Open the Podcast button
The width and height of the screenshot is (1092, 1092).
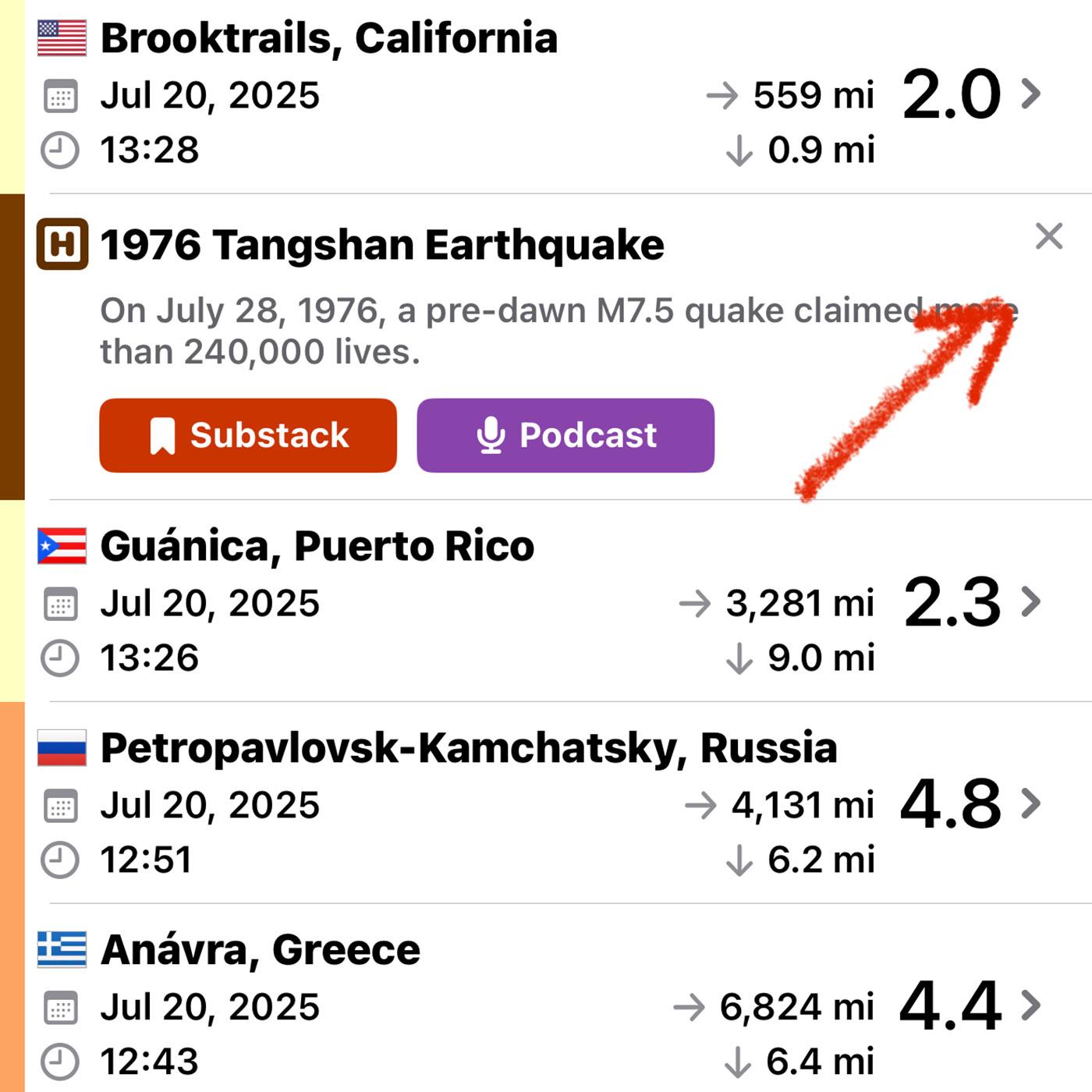click(565, 435)
